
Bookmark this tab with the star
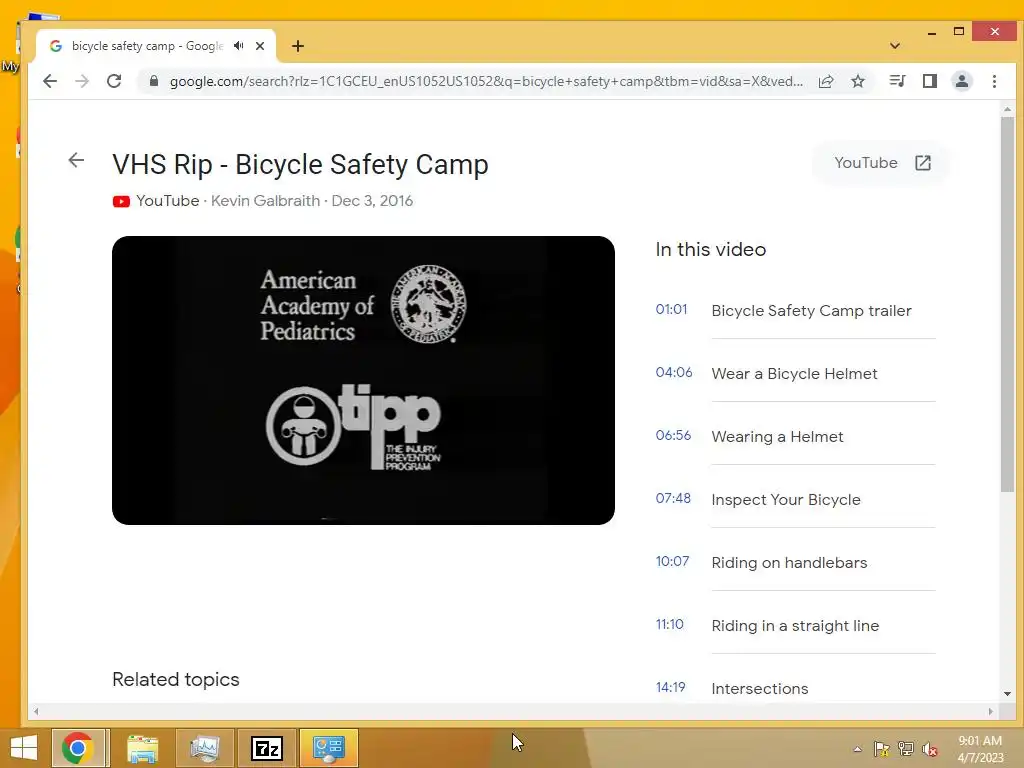pos(858,81)
